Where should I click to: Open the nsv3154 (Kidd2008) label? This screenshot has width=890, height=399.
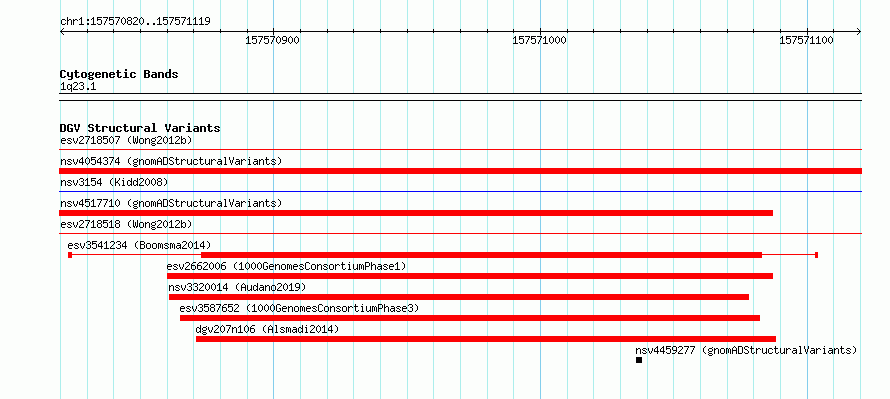click(114, 182)
